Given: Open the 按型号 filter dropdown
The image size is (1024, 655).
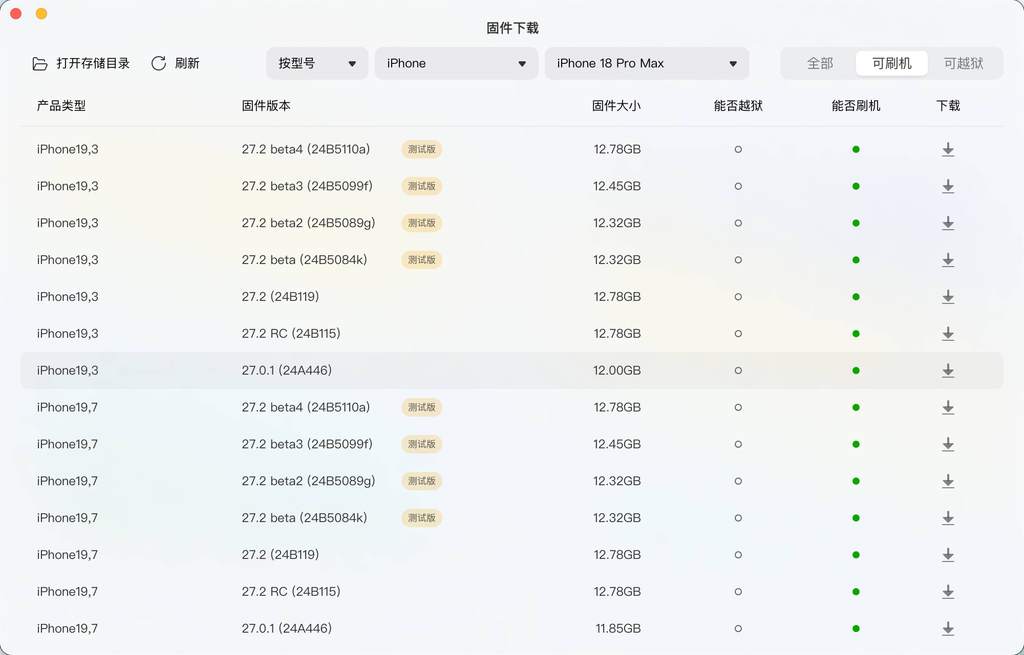Looking at the screenshot, I should click(x=317, y=63).
